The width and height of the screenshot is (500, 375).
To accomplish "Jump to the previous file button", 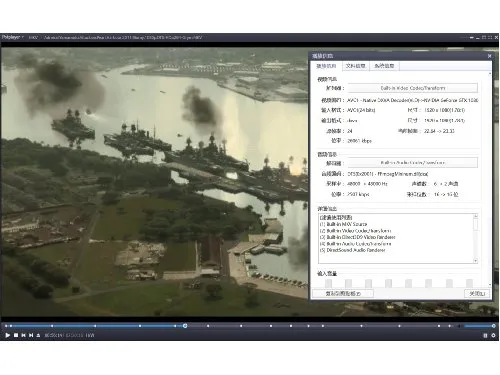I will tap(23, 335).
